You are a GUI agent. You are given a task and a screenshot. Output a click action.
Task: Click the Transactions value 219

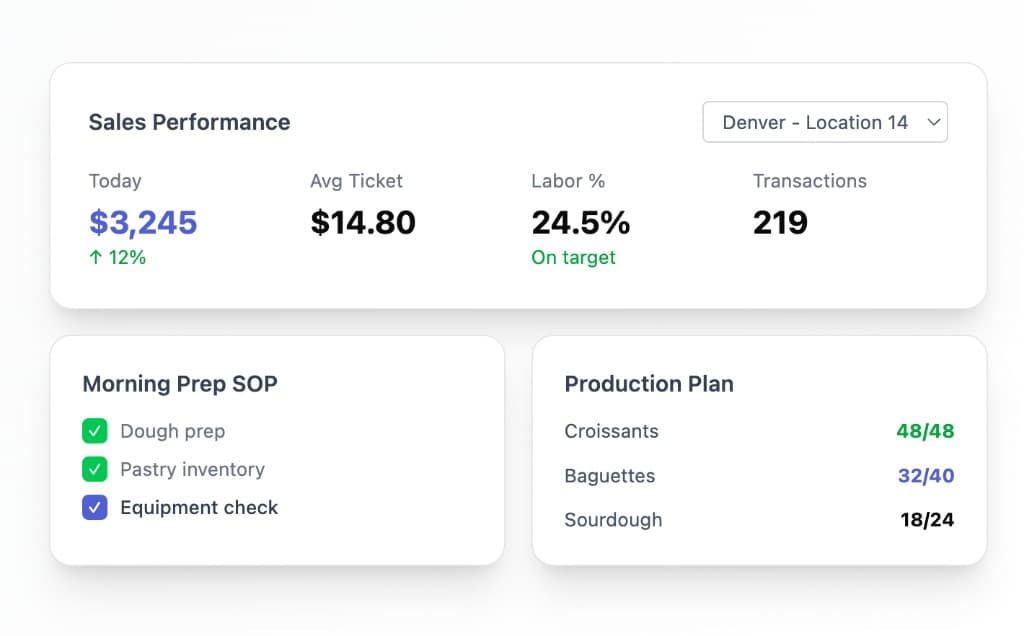point(780,222)
